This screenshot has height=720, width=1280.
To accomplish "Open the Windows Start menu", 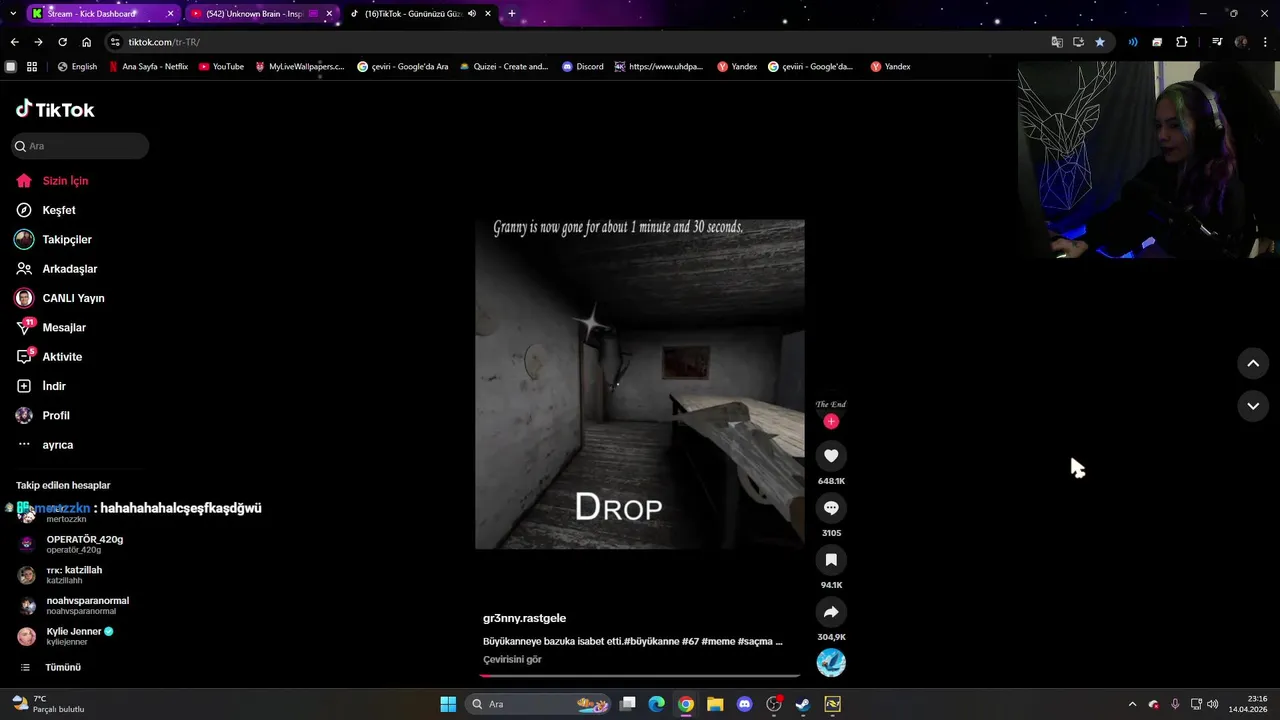I will point(448,704).
